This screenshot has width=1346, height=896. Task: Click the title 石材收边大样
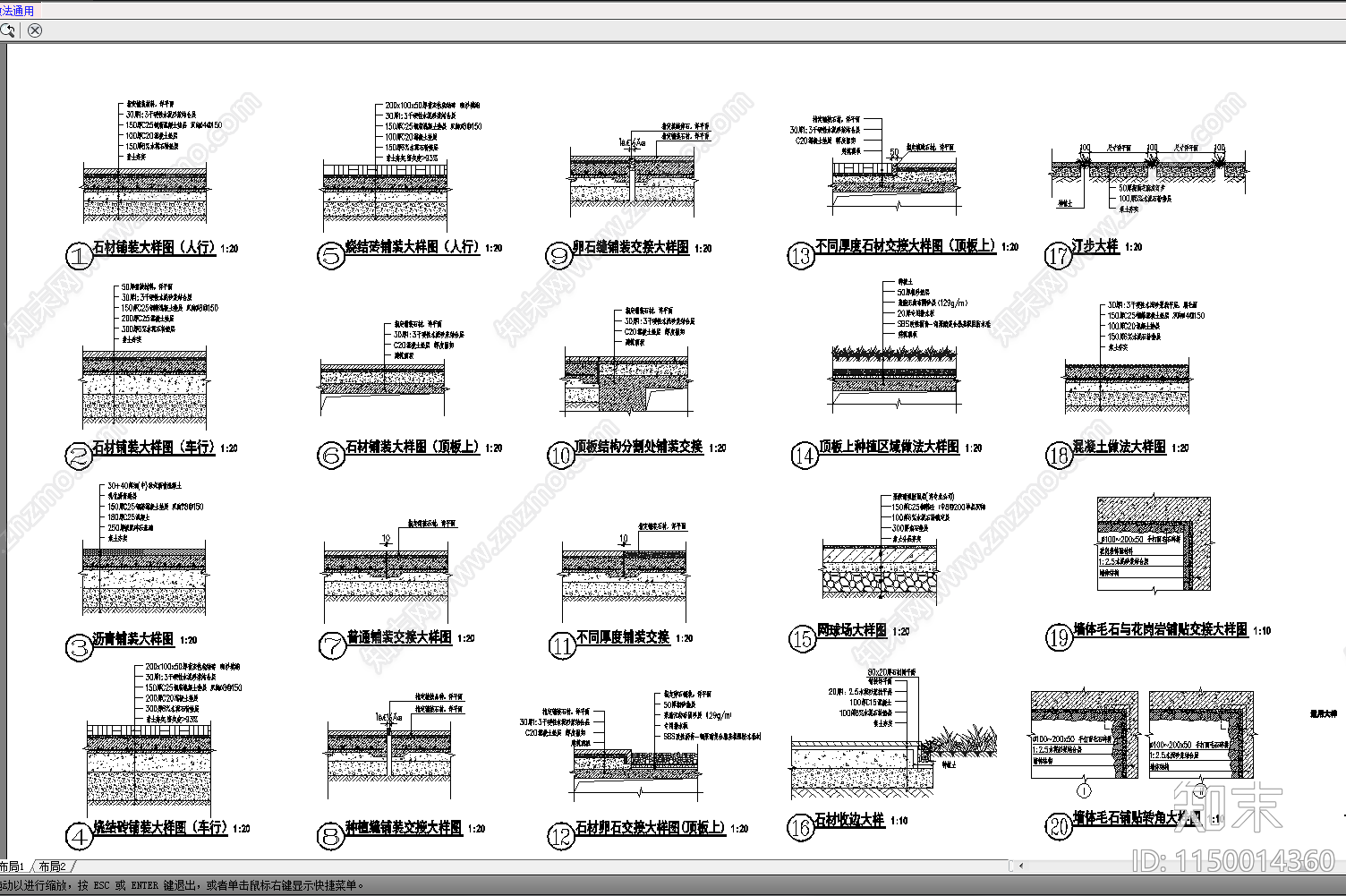point(849,820)
